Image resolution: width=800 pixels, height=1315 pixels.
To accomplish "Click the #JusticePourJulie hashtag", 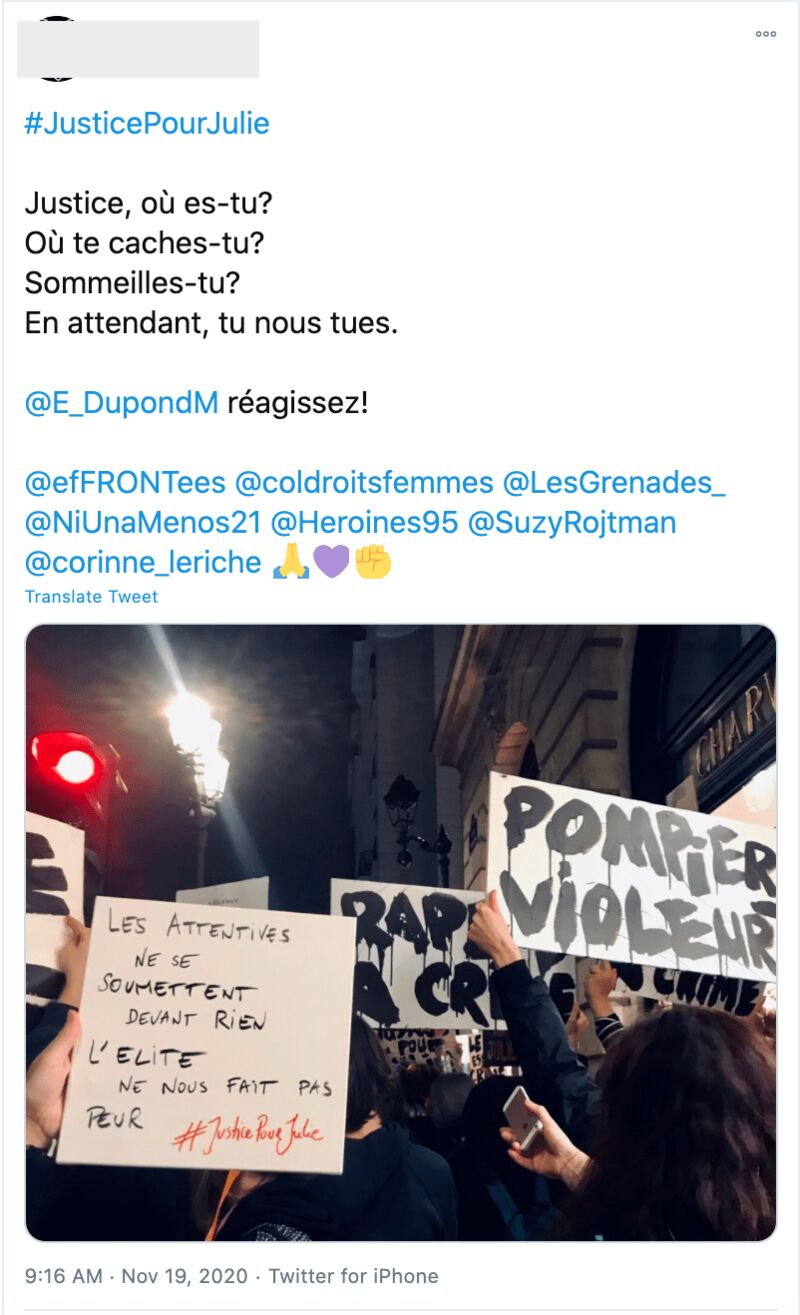I will [147, 123].
